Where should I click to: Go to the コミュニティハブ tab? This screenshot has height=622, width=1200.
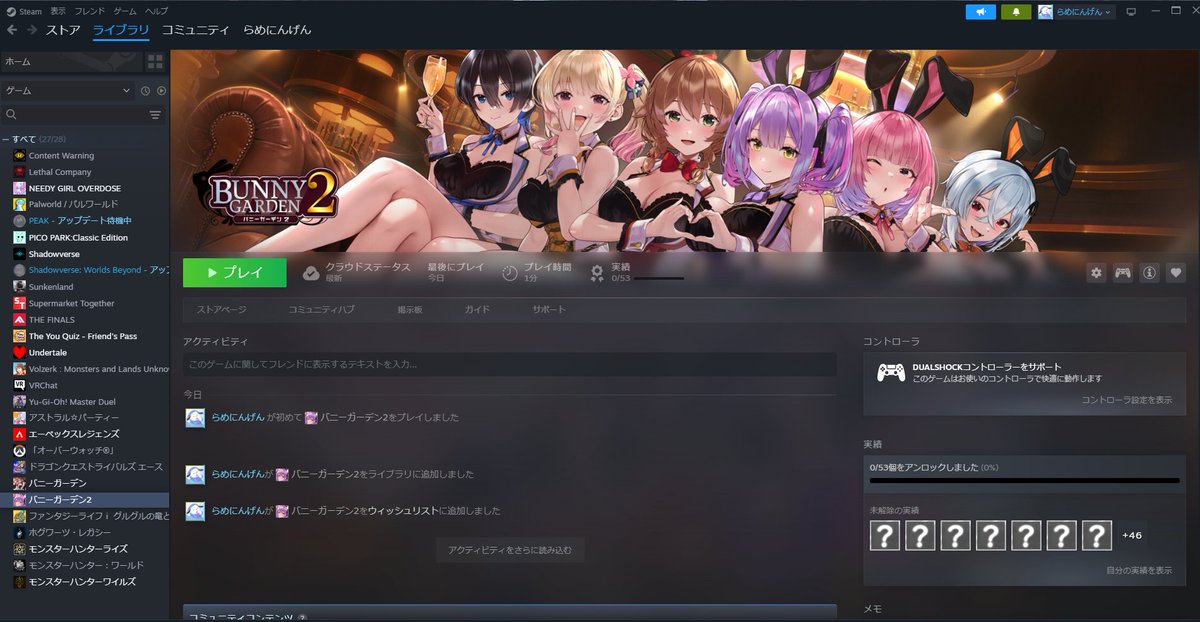click(x=321, y=310)
